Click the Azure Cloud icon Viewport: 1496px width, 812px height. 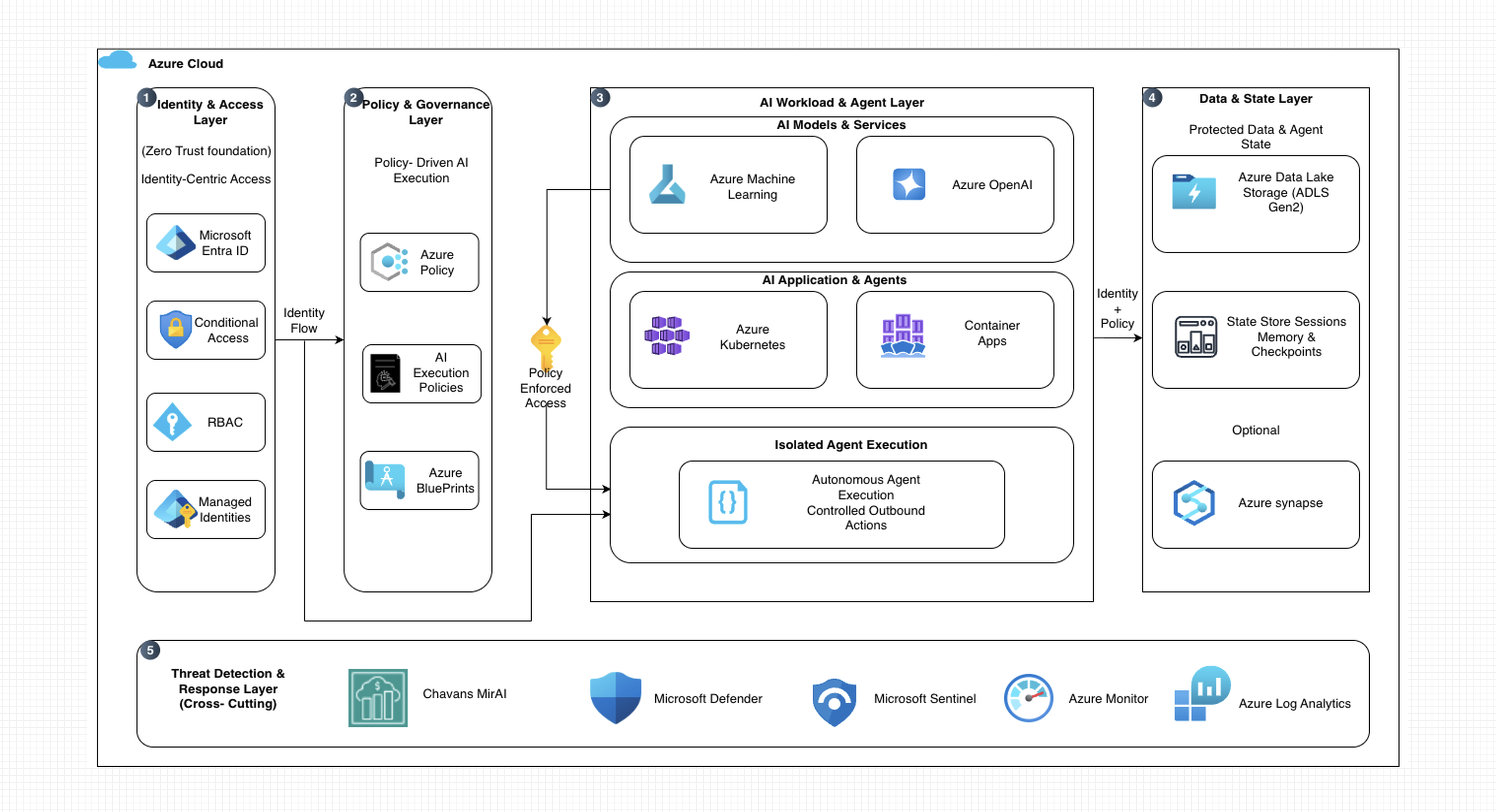click(x=117, y=61)
